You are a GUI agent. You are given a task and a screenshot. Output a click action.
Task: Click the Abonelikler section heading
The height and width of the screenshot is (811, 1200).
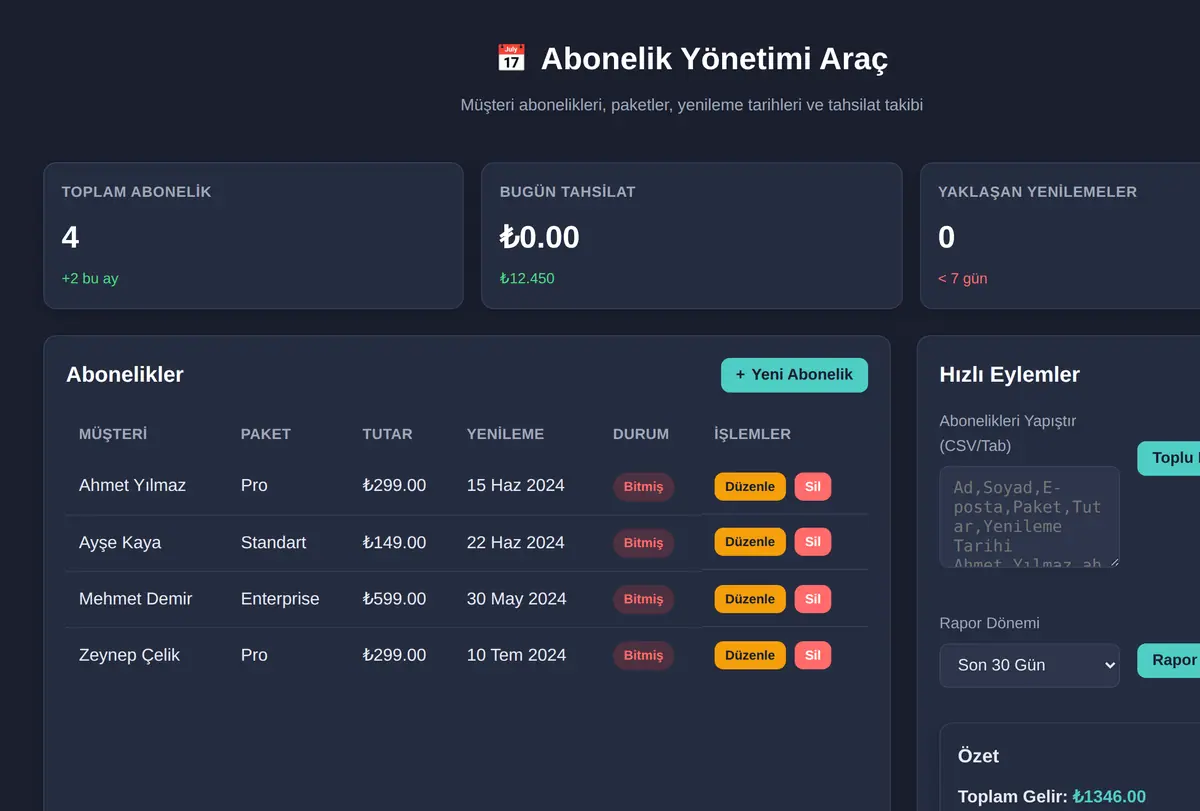tap(125, 375)
